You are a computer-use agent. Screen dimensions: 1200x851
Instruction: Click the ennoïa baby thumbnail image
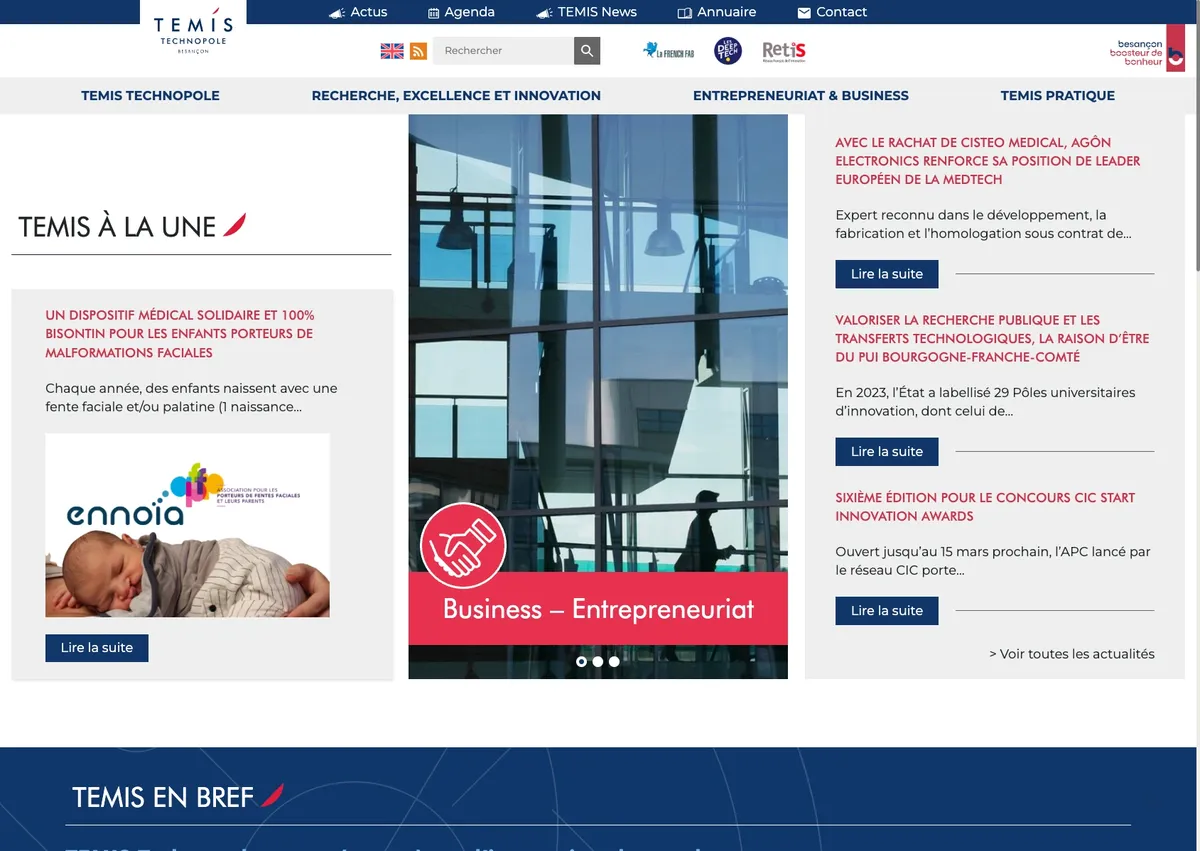(x=187, y=525)
